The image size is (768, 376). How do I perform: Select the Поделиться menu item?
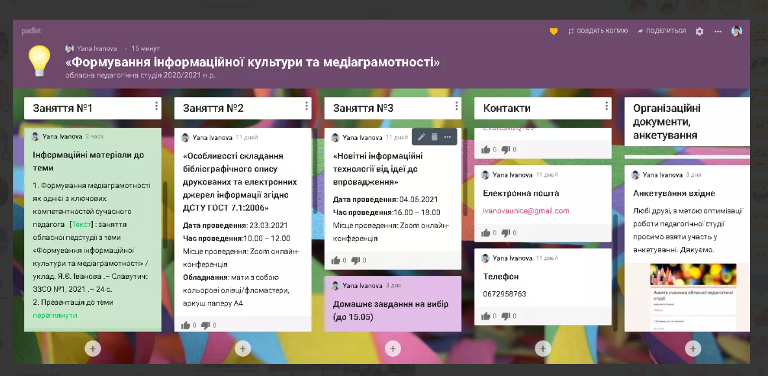(662, 31)
